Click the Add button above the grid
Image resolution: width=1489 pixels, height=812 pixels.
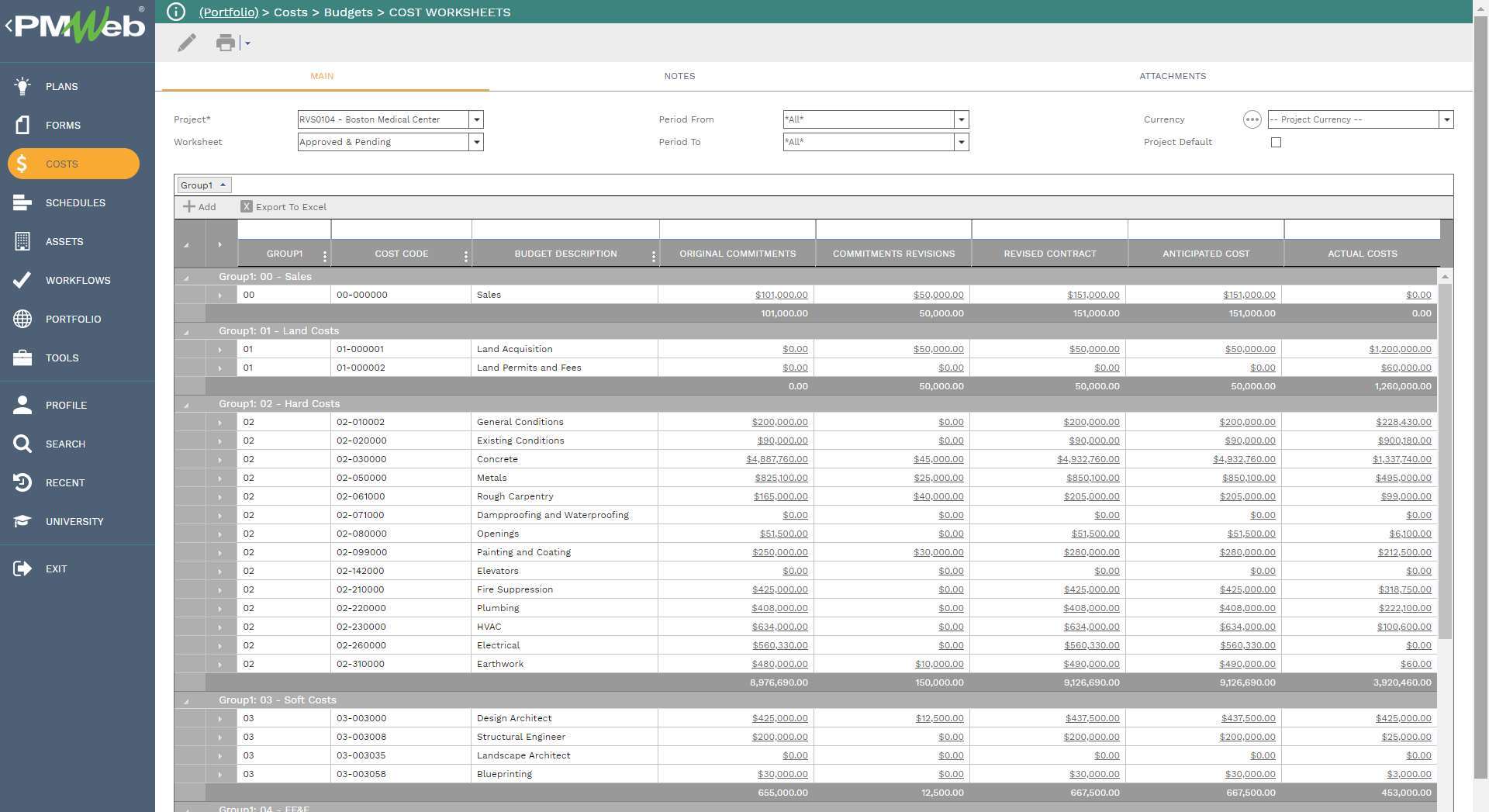click(199, 207)
